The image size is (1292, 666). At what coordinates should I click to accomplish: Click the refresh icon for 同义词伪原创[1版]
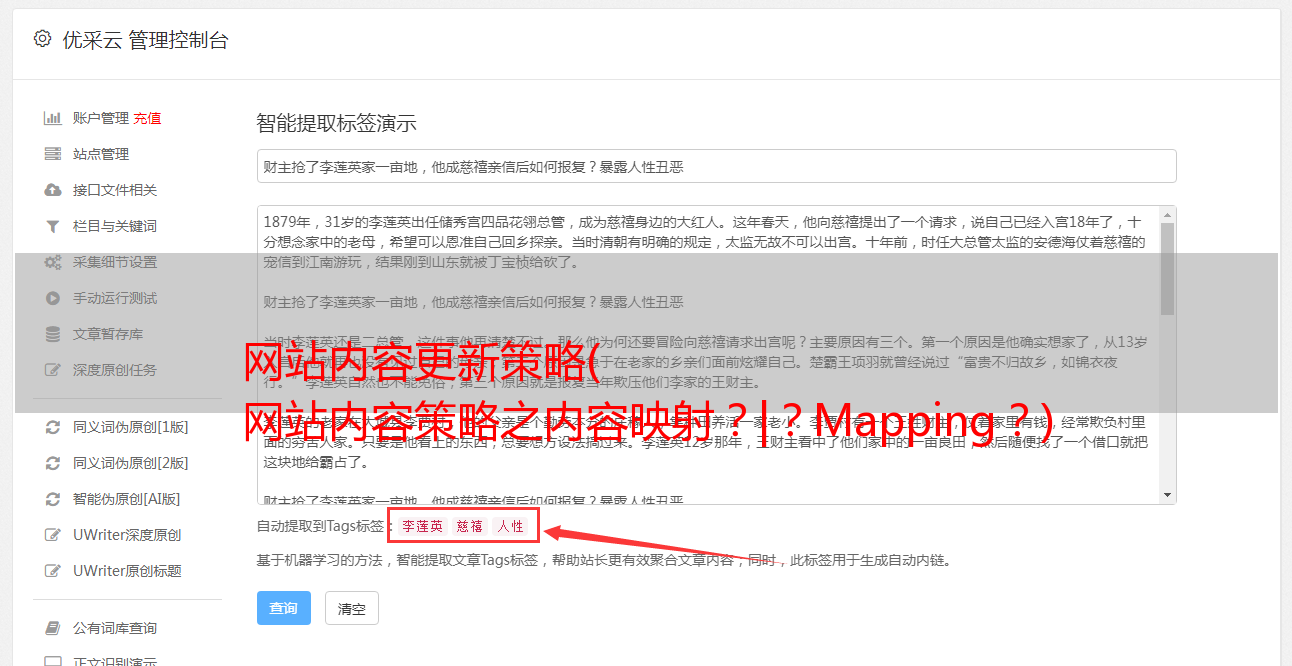(53, 427)
